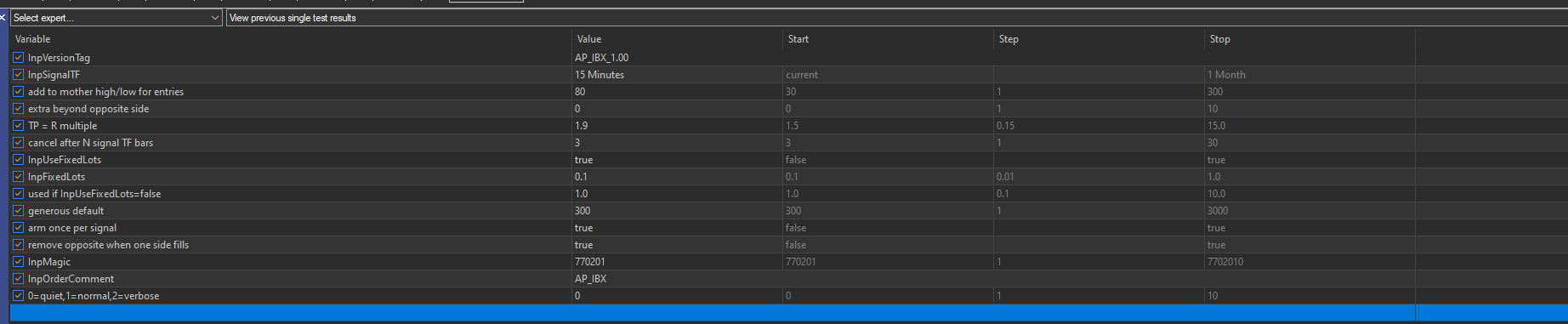The width and height of the screenshot is (1568, 324).
Task: Select InpUseFixedLots value true
Action: tap(678, 160)
